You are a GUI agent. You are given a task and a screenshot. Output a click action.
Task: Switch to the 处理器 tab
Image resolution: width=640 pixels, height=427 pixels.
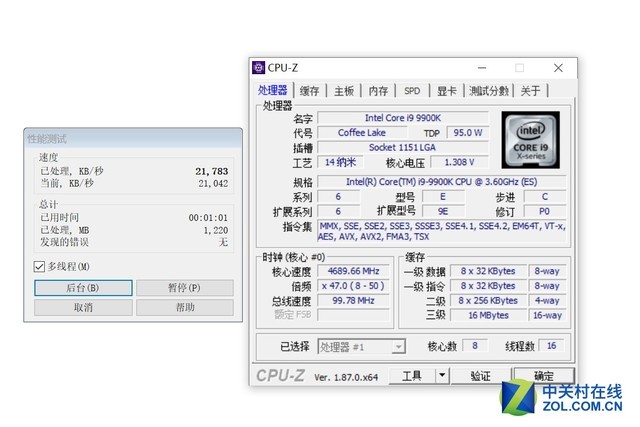pyautogui.click(x=273, y=90)
